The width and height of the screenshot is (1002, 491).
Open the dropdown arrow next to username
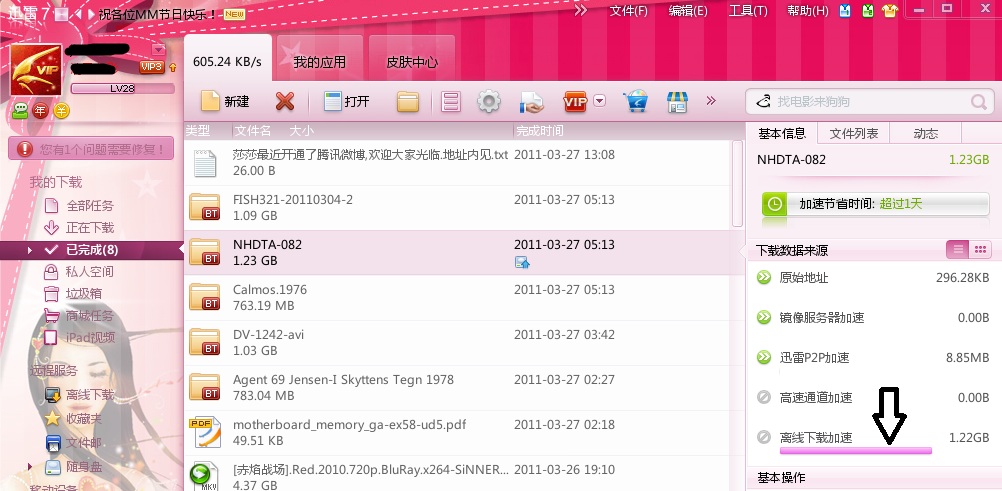[158, 50]
